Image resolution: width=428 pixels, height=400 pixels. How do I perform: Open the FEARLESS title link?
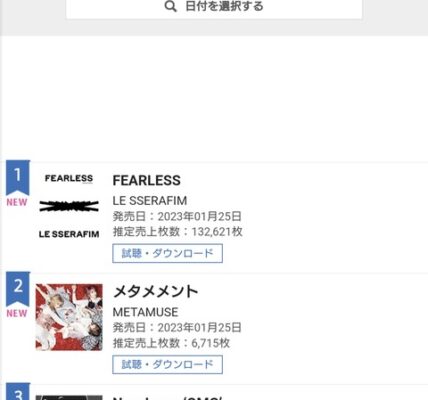tap(147, 180)
